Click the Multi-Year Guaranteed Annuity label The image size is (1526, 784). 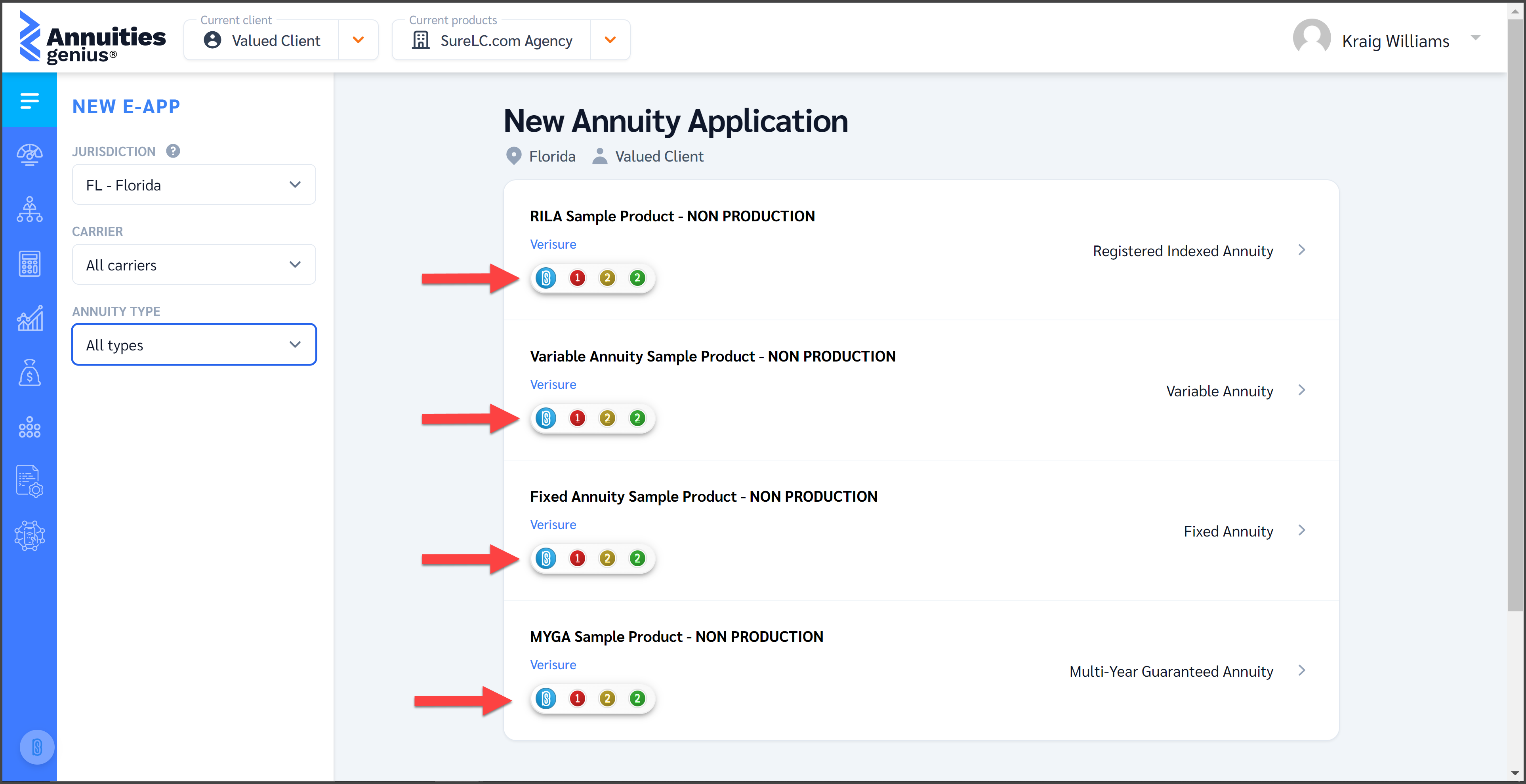[1171, 672]
